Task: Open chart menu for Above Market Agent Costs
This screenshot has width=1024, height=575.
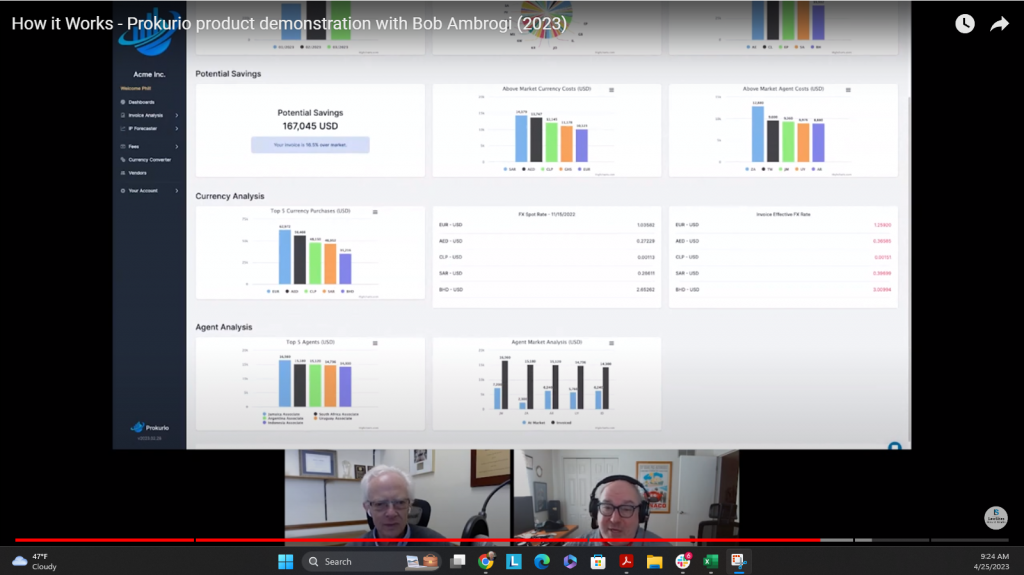Action: (848, 90)
